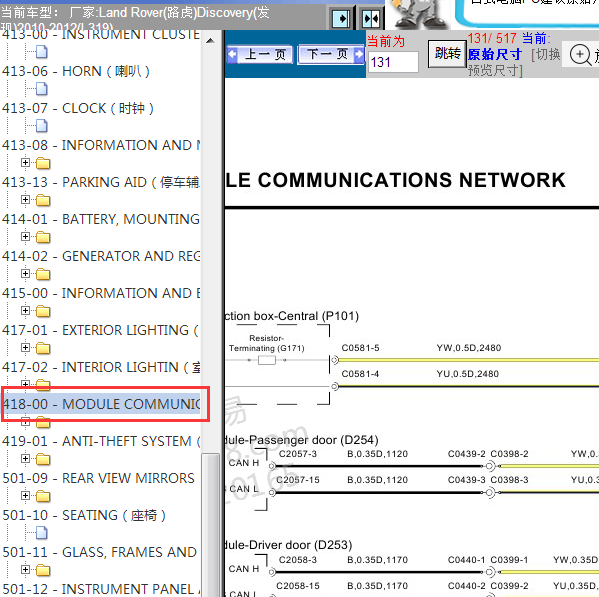Select 501-12 - INSTRUMENT PANEL tree item
Image resolution: width=599 pixels, height=597 pixels.
pos(101,589)
